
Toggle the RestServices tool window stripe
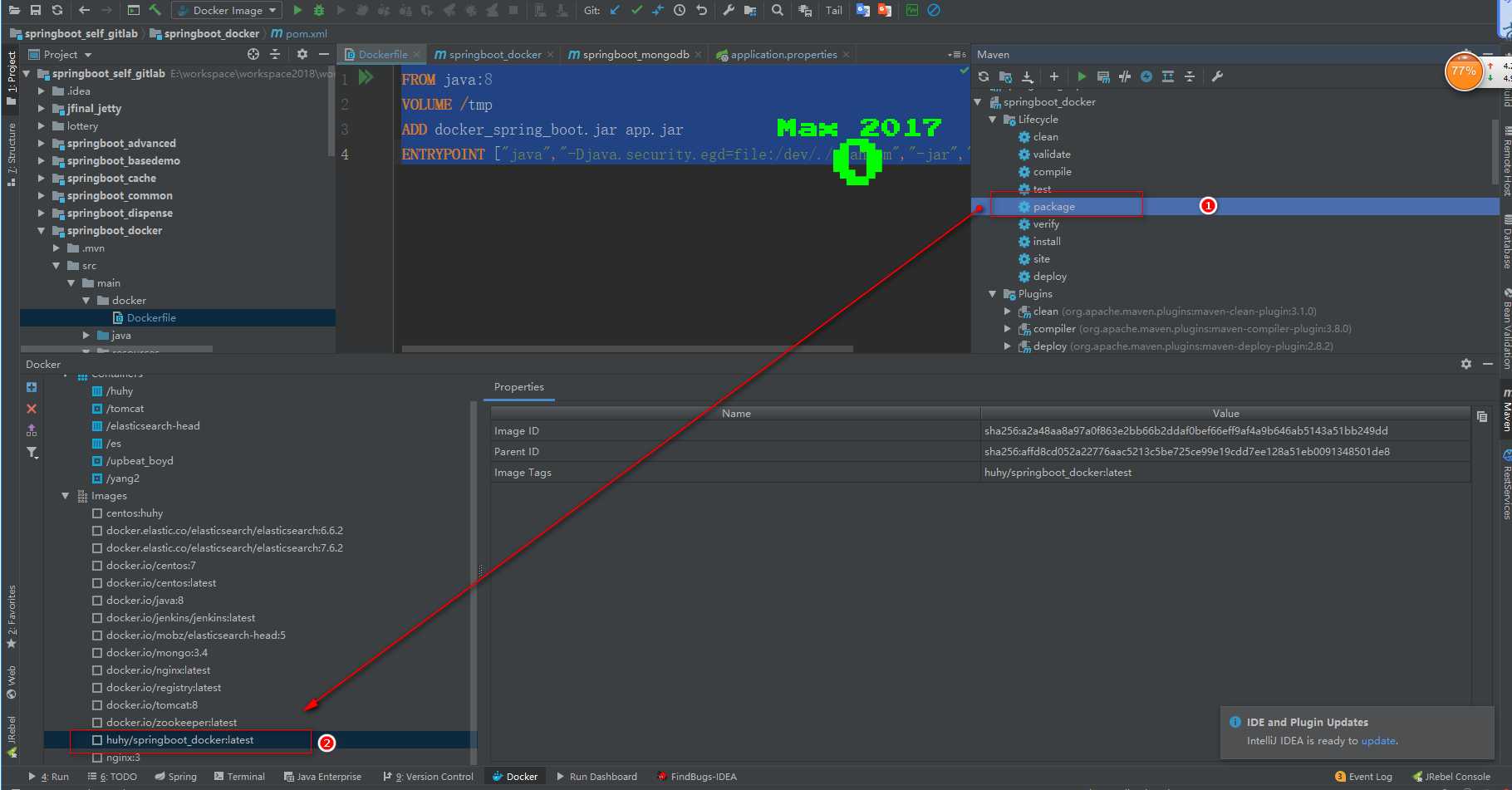tap(1505, 485)
